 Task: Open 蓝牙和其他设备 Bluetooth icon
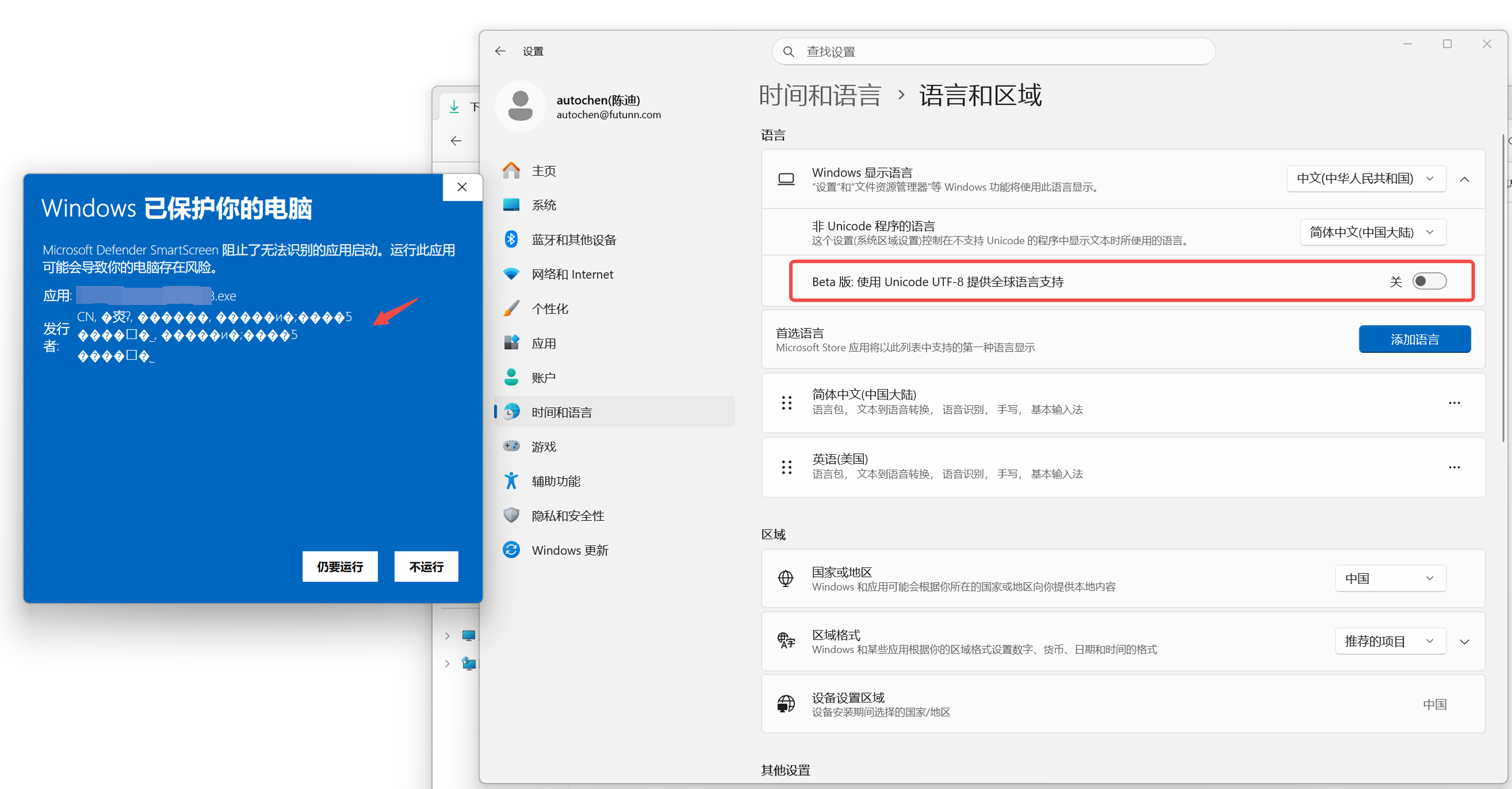pyautogui.click(x=511, y=239)
